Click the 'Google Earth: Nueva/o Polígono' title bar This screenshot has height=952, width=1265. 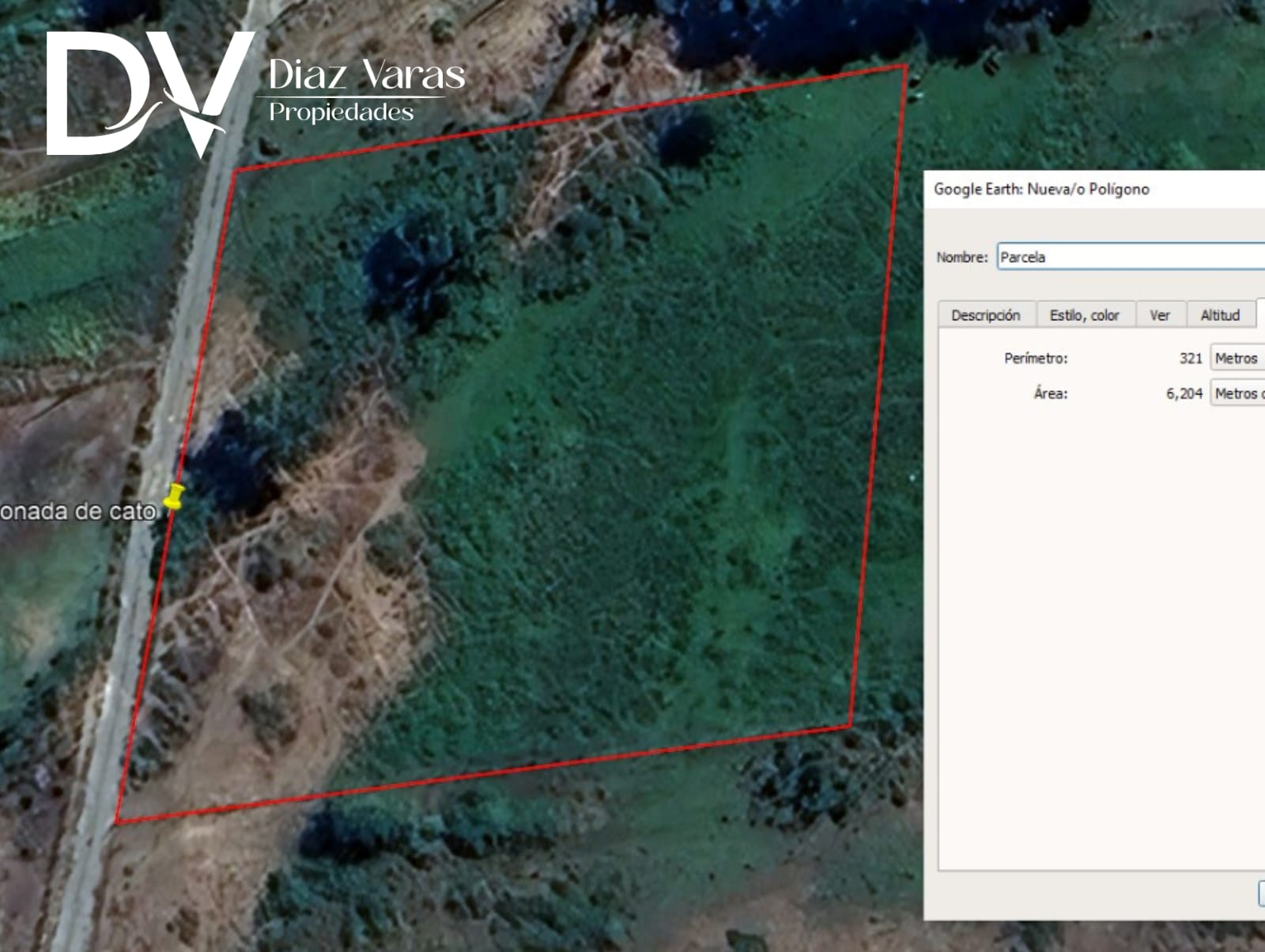pyautogui.click(x=1041, y=189)
